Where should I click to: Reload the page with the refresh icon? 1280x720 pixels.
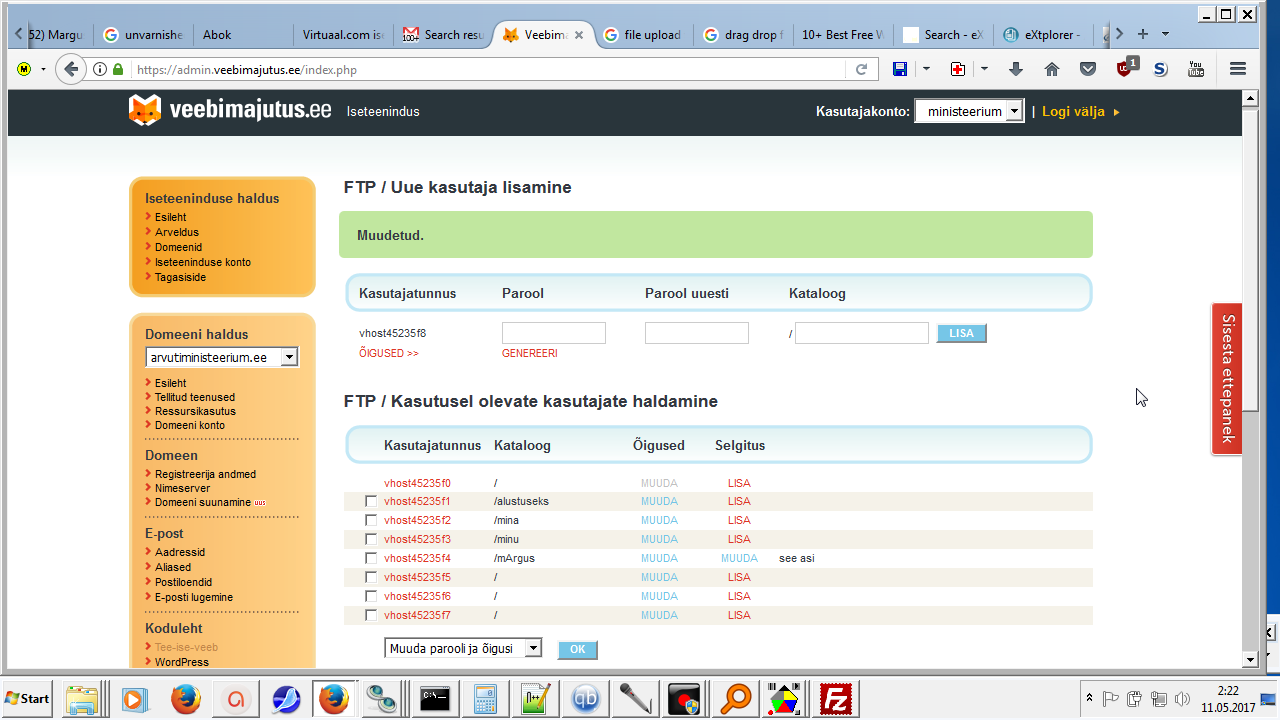click(x=860, y=70)
